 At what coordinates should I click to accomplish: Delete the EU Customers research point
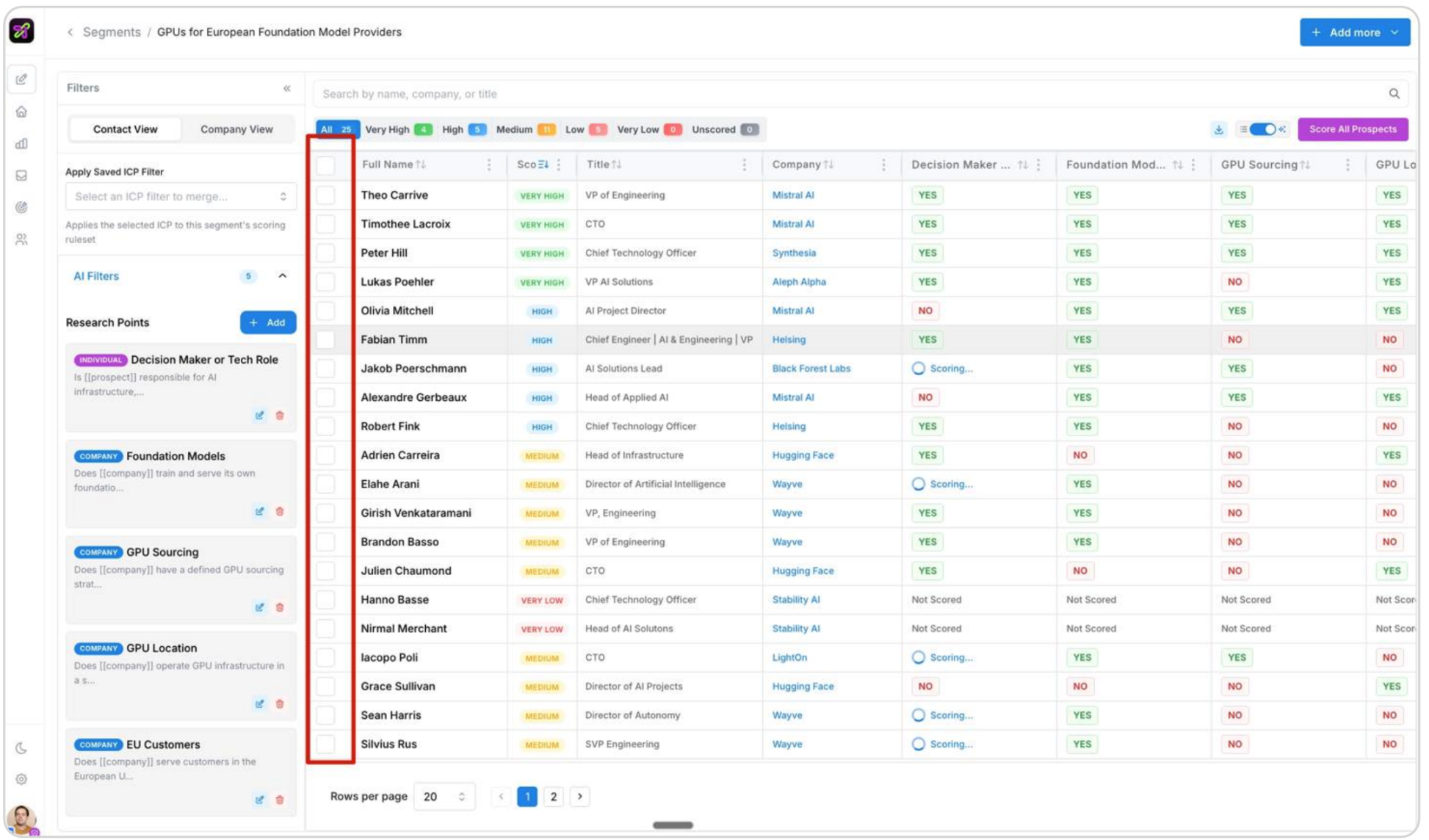point(280,800)
